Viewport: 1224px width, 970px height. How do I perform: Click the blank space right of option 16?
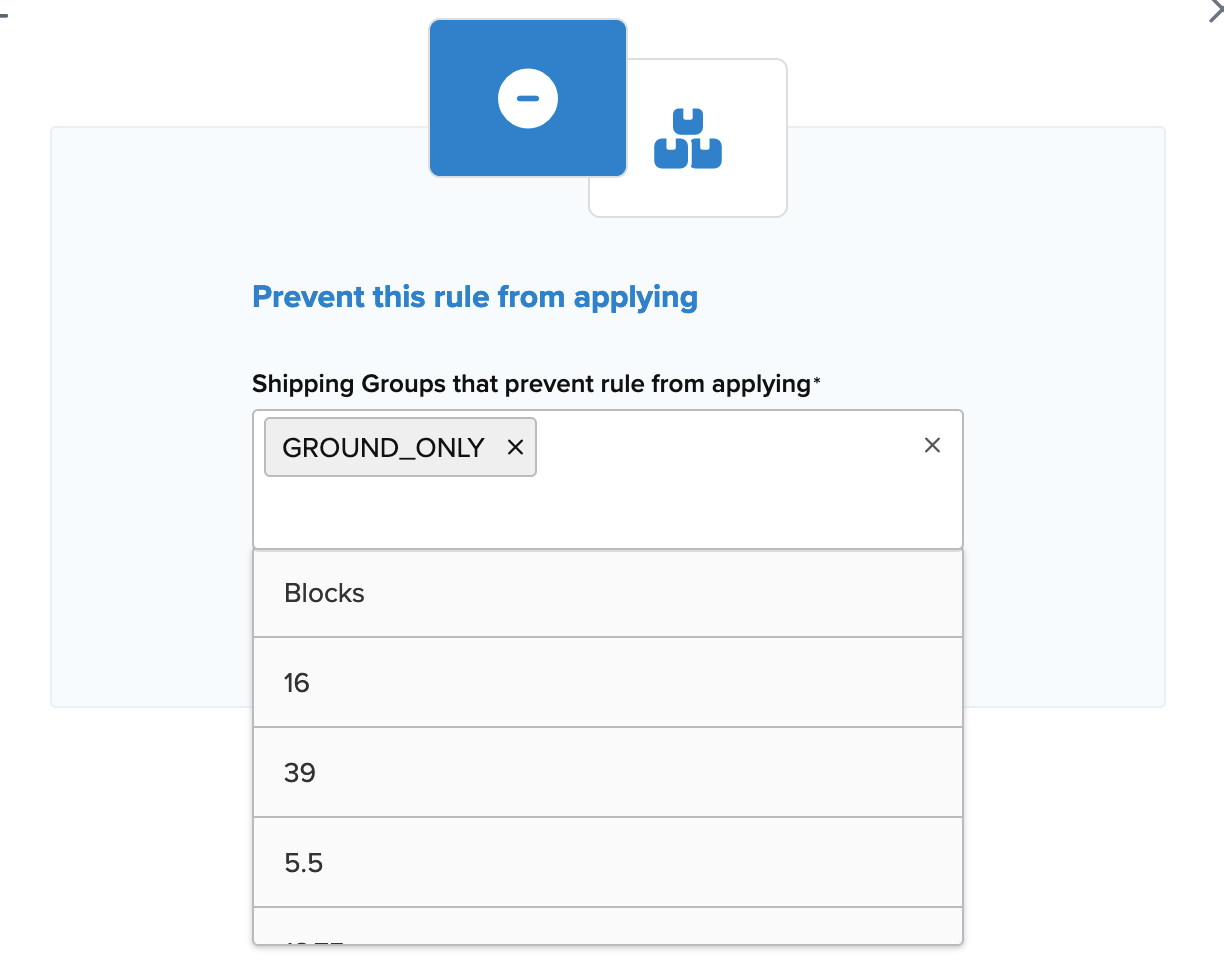(700, 683)
